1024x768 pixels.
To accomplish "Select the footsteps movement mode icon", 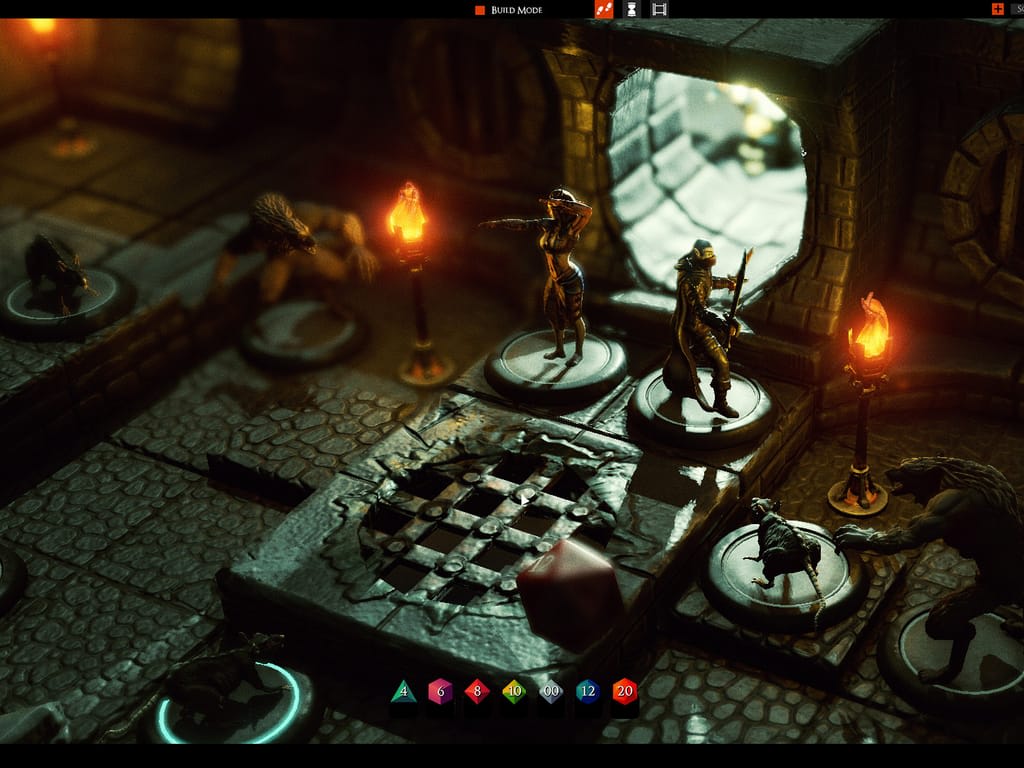I will point(604,8).
